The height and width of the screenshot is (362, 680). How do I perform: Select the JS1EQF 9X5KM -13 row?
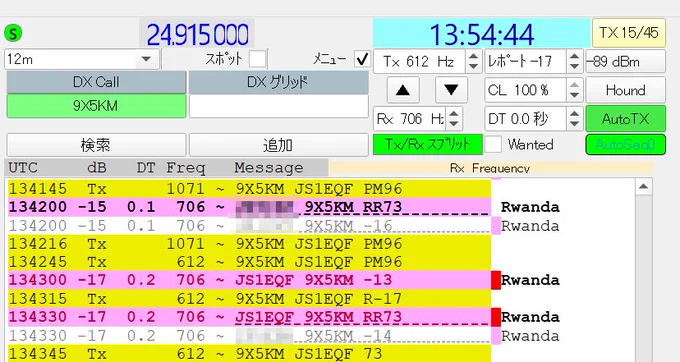pos(249,280)
